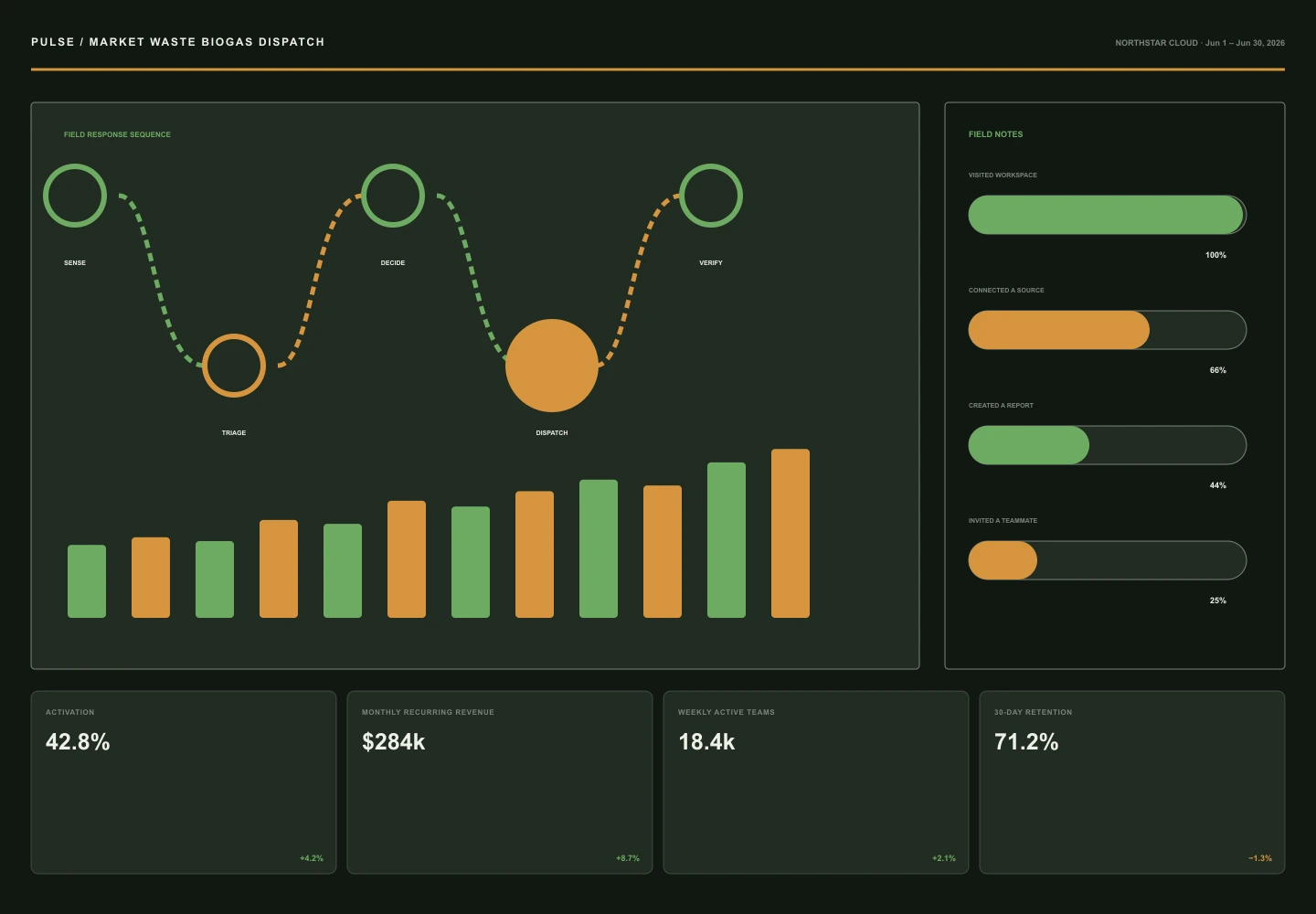
Task: Open the Monthly Recurring Revenue card
Action: pyautogui.click(x=500, y=782)
